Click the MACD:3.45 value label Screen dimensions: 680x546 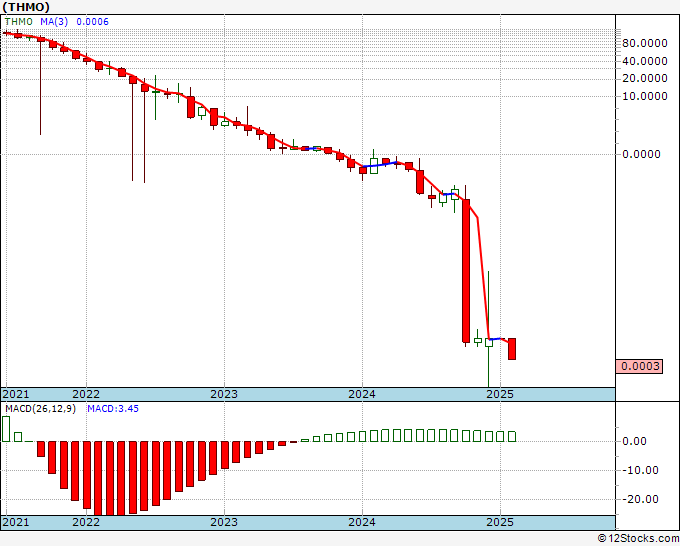pyautogui.click(x=113, y=409)
